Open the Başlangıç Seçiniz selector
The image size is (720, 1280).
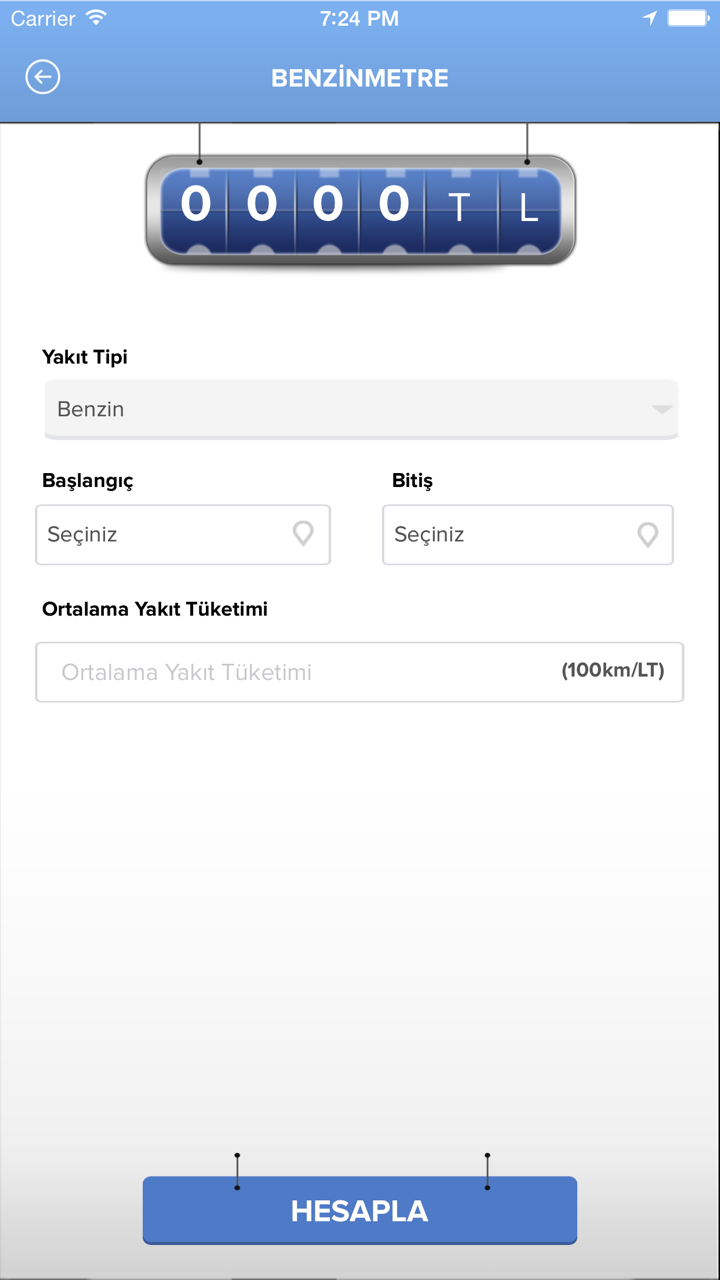[x=183, y=534]
